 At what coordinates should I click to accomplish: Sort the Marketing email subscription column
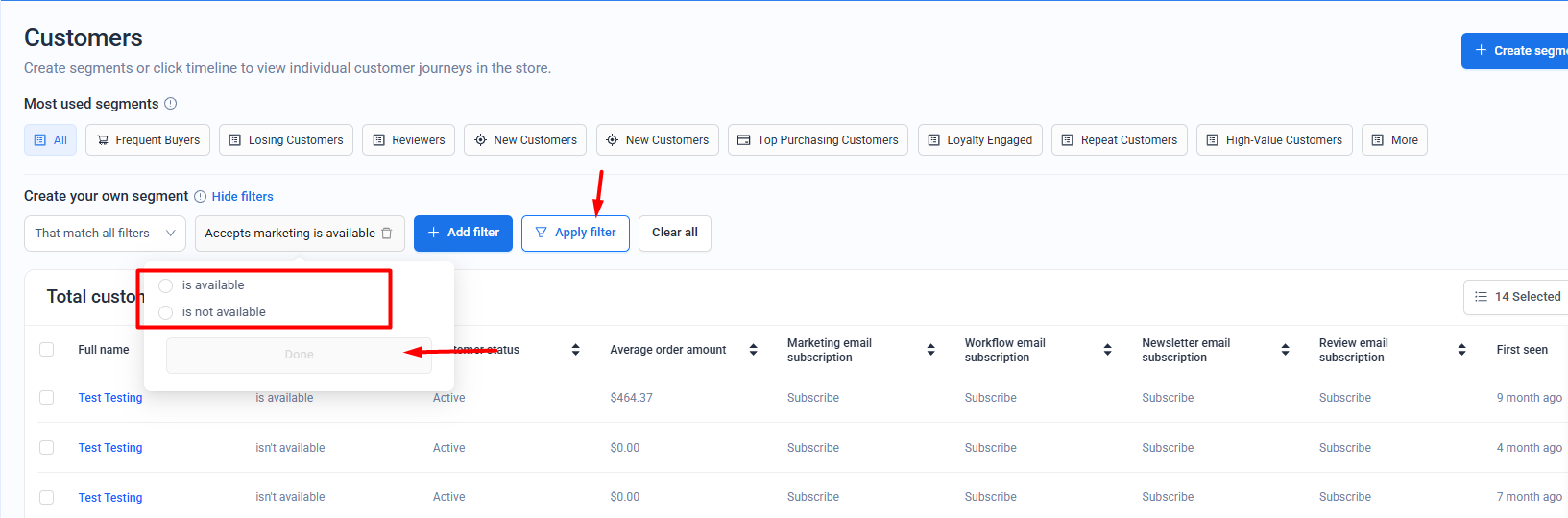point(930,350)
